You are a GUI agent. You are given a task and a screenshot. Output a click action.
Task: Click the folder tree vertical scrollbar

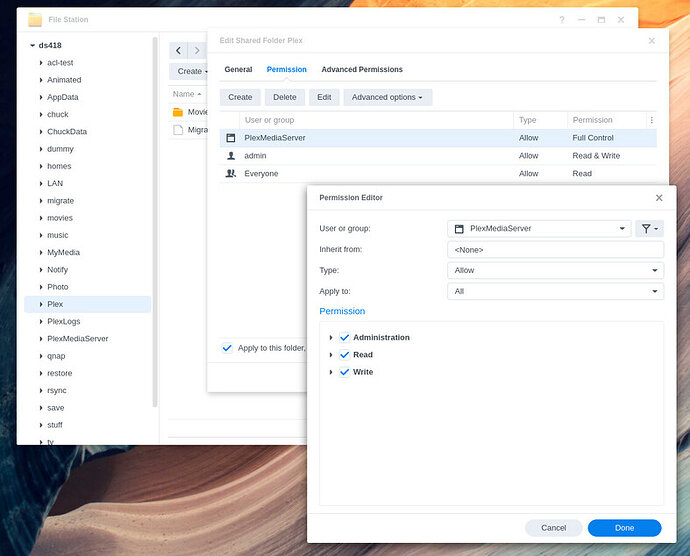155,222
